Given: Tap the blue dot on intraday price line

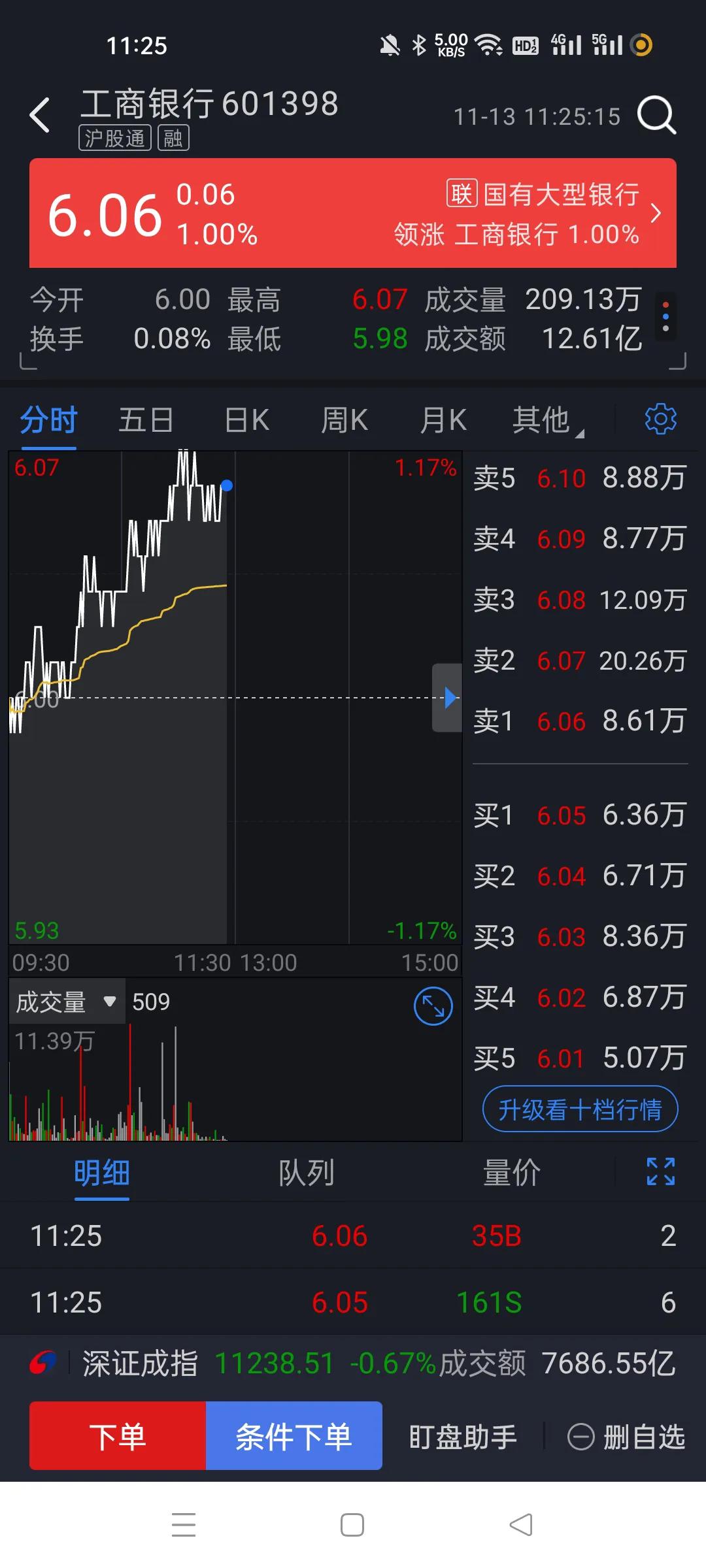Looking at the screenshot, I should click(227, 485).
